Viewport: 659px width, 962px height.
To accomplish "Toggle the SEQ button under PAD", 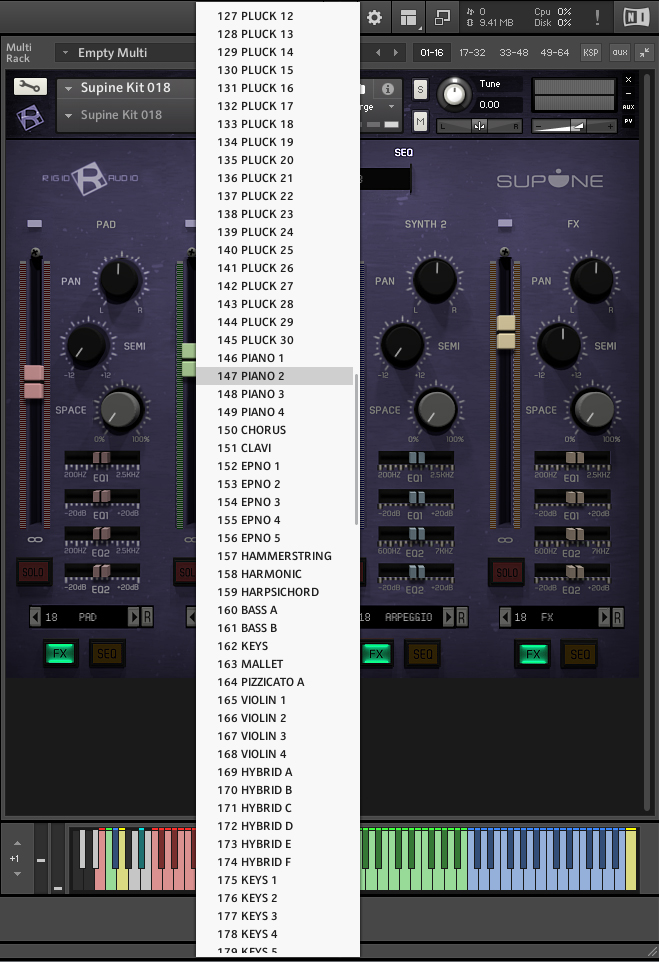I will click(107, 653).
